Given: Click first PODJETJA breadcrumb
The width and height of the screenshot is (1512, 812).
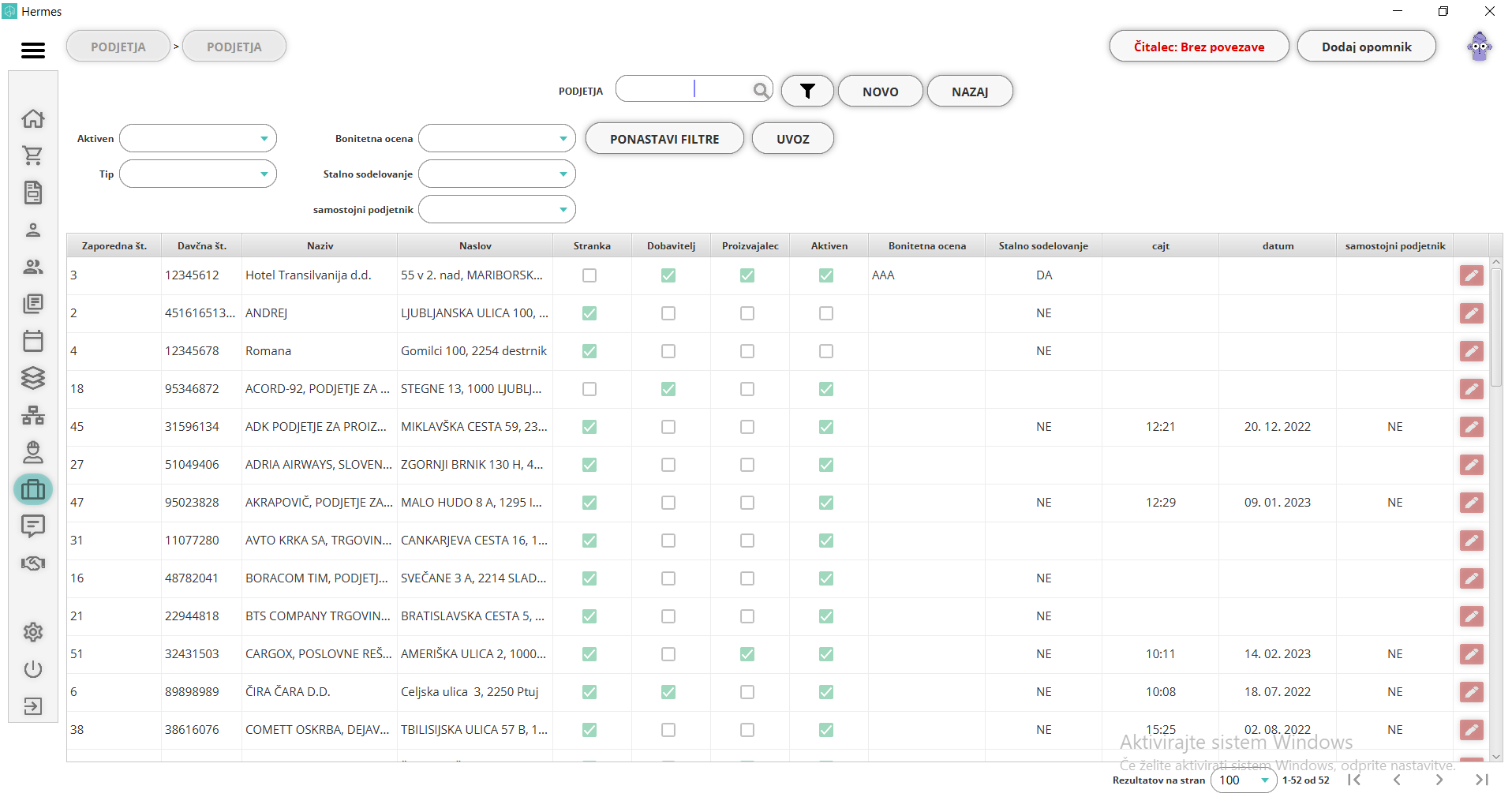Looking at the screenshot, I should click(x=118, y=47).
